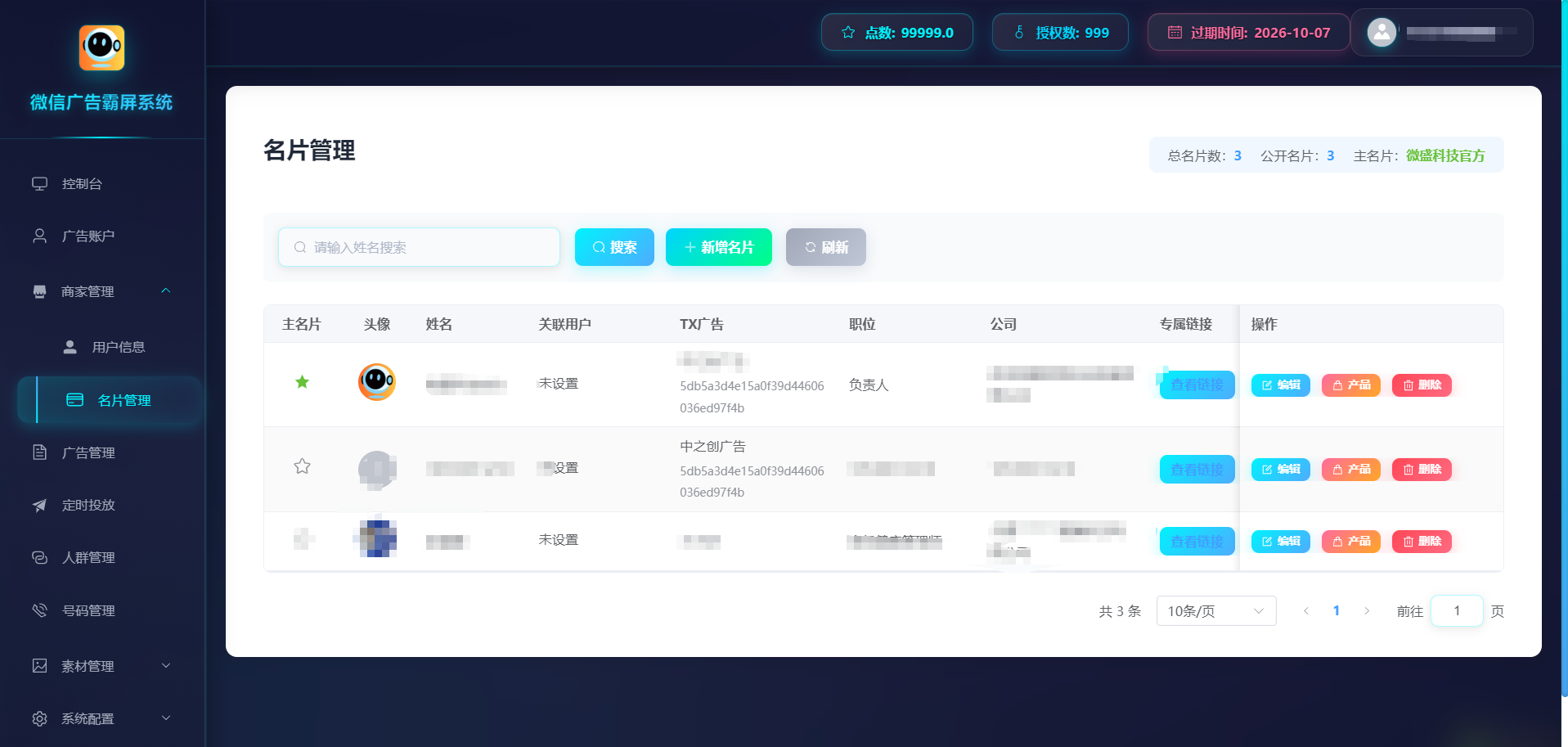1568x747 pixels.
Task: Click the 刷新 refresh button
Action: pyautogui.click(x=825, y=247)
